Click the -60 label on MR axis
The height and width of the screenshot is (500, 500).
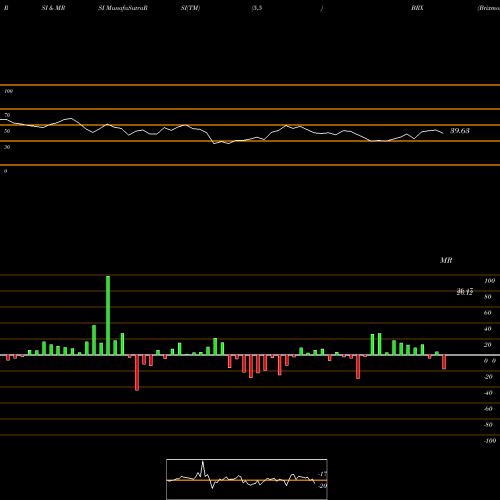488,409
